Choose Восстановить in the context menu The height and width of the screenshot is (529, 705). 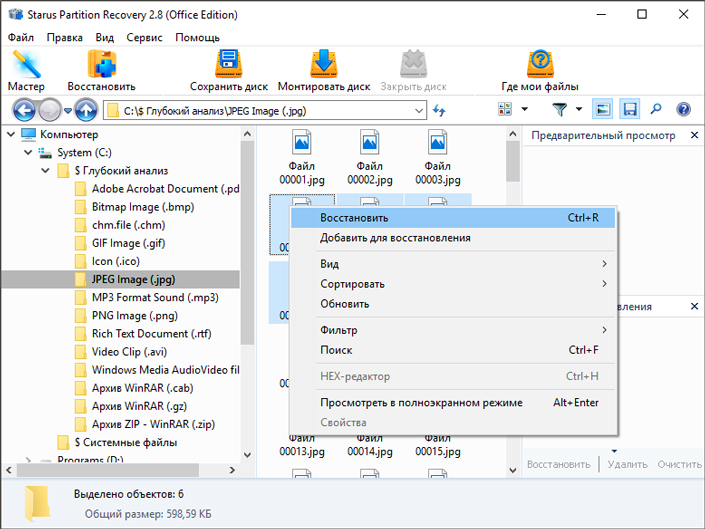(453, 218)
